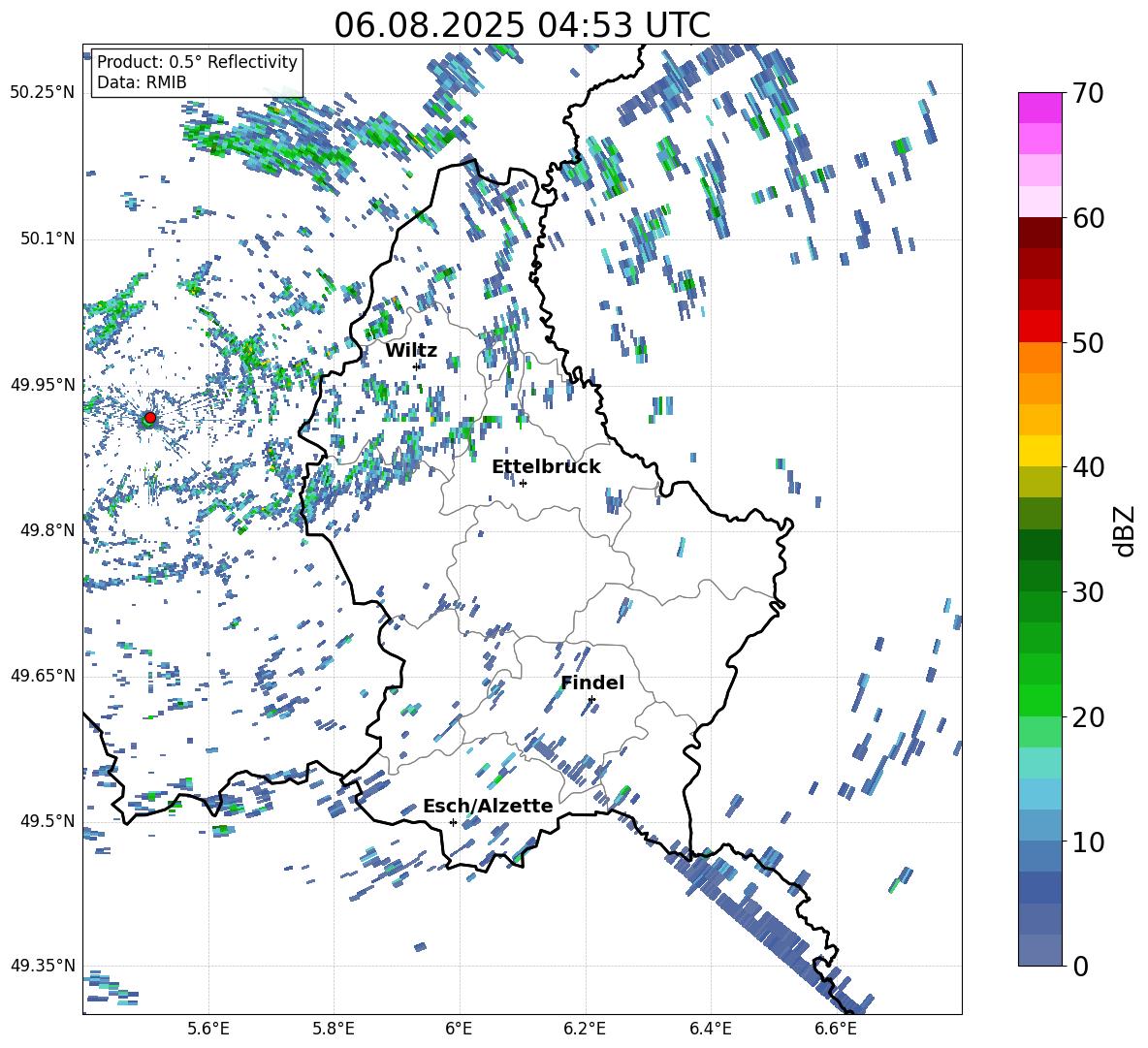The image size is (1148, 1048).
Task: Click the 49.95°N latitude label
Action: point(43,385)
